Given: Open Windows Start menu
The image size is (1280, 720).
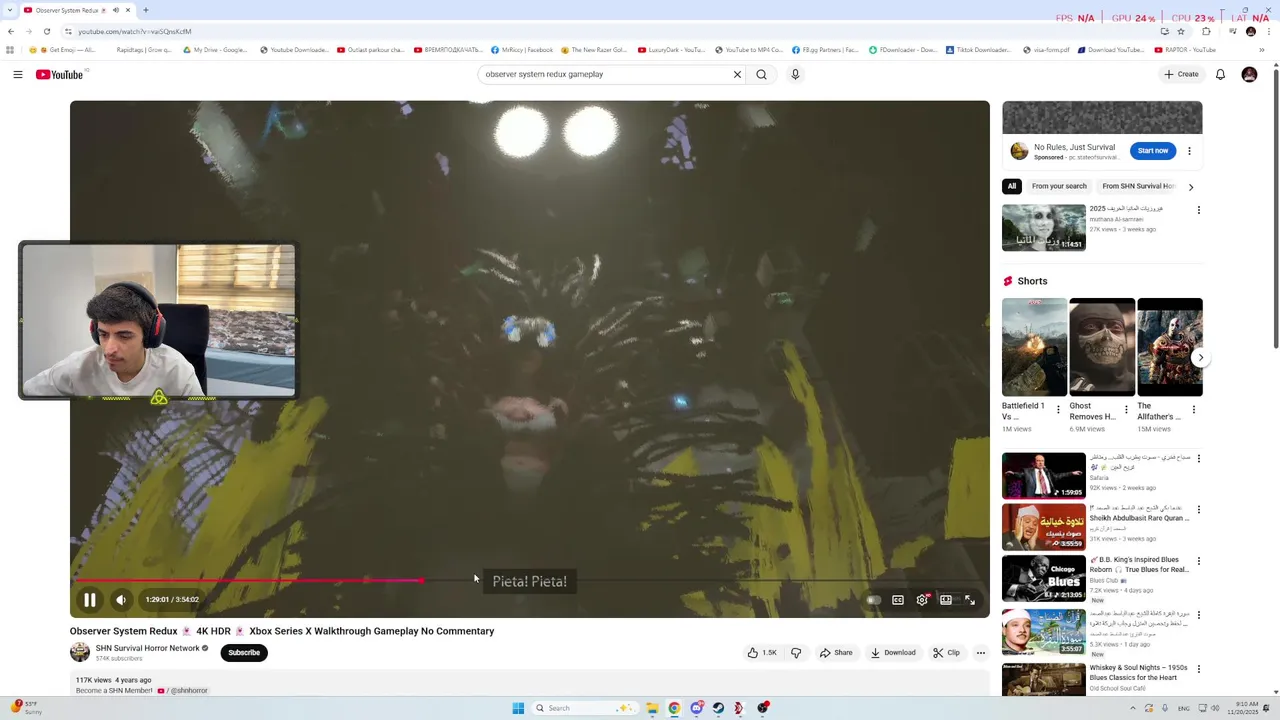Looking at the screenshot, I should click(x=518, y=708).
